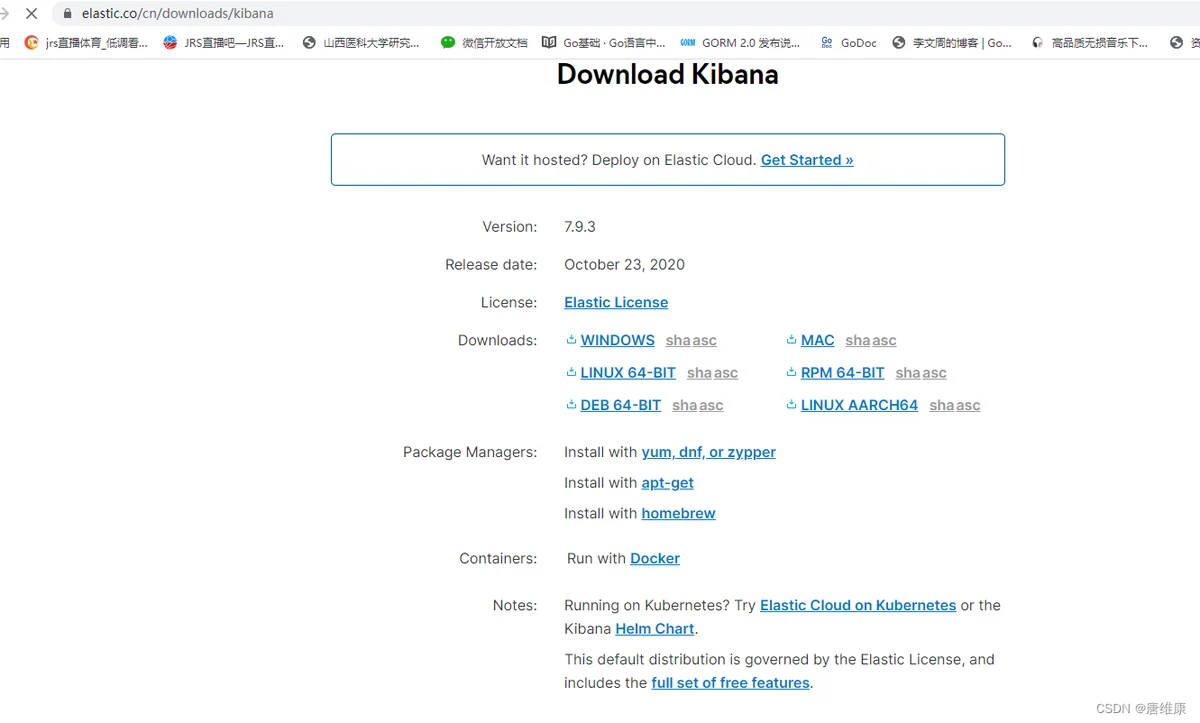Click download icon beside DEB 64-BIT
Image resolution: width=1200 pixels, height=723 pixels.
(x=571, y=405)
